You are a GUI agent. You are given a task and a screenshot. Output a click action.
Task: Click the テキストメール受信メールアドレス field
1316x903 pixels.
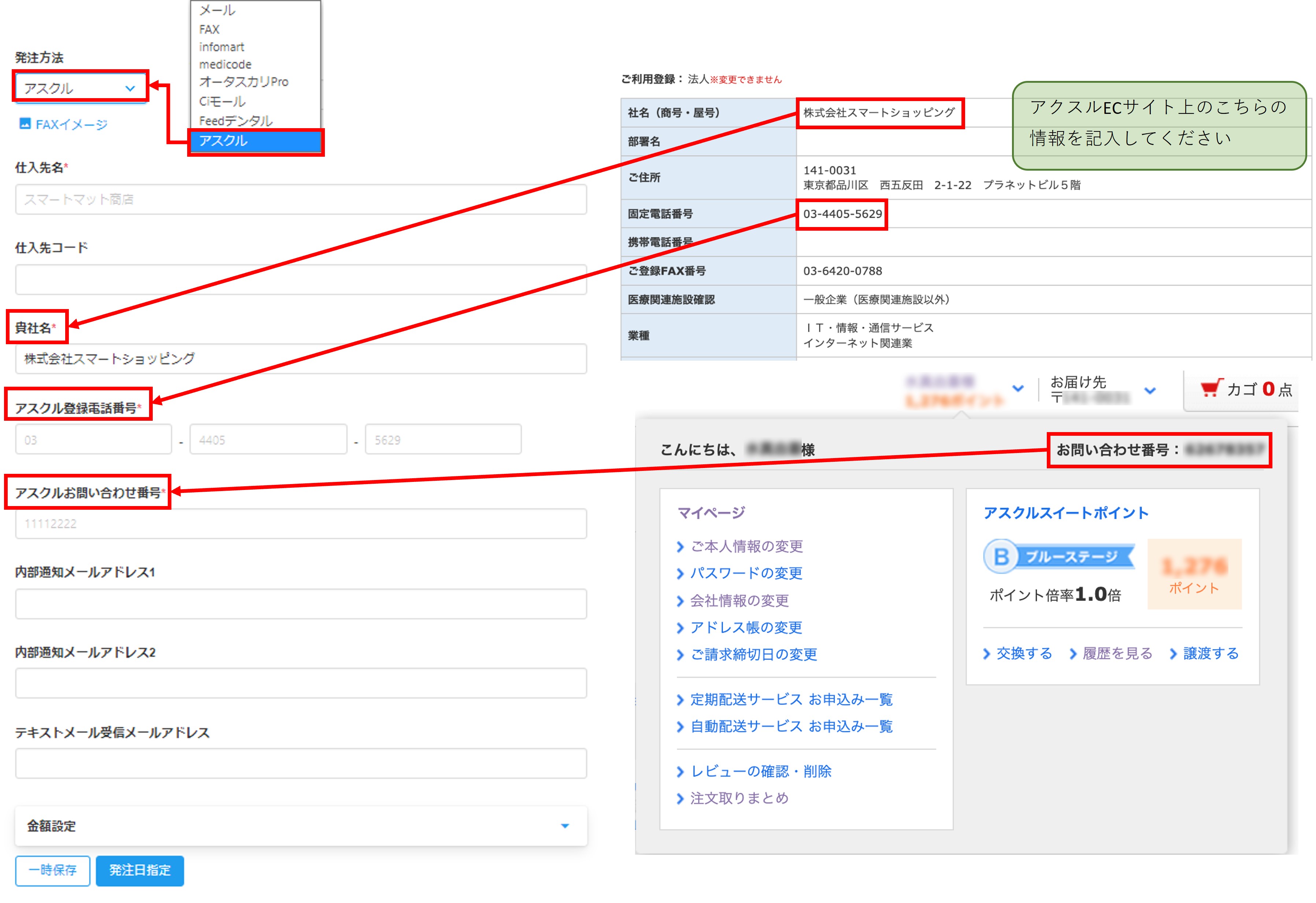tap(301, 763)
